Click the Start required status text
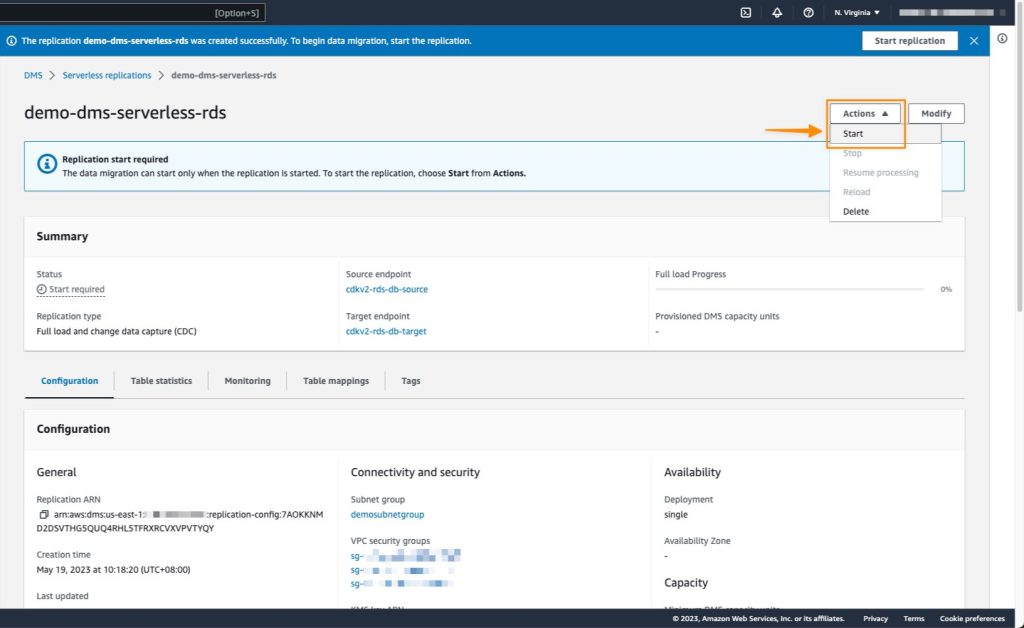This screenshot has height=628, width=1024. point(76,289)
